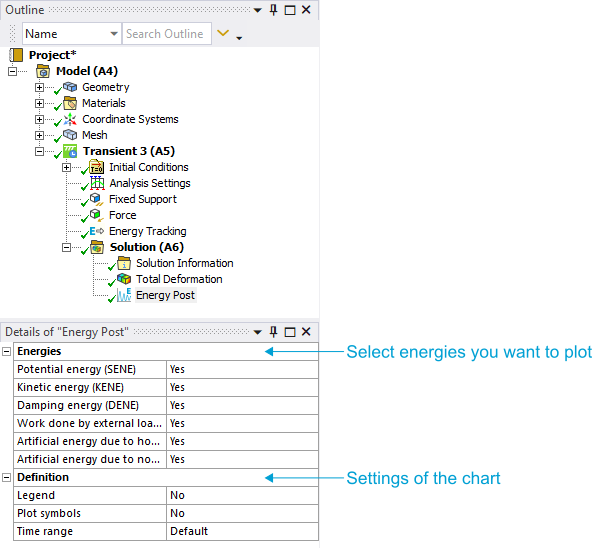Click the Coordinate Systems axes icon
Screen dimensions: 592x548
coord(70,119)
